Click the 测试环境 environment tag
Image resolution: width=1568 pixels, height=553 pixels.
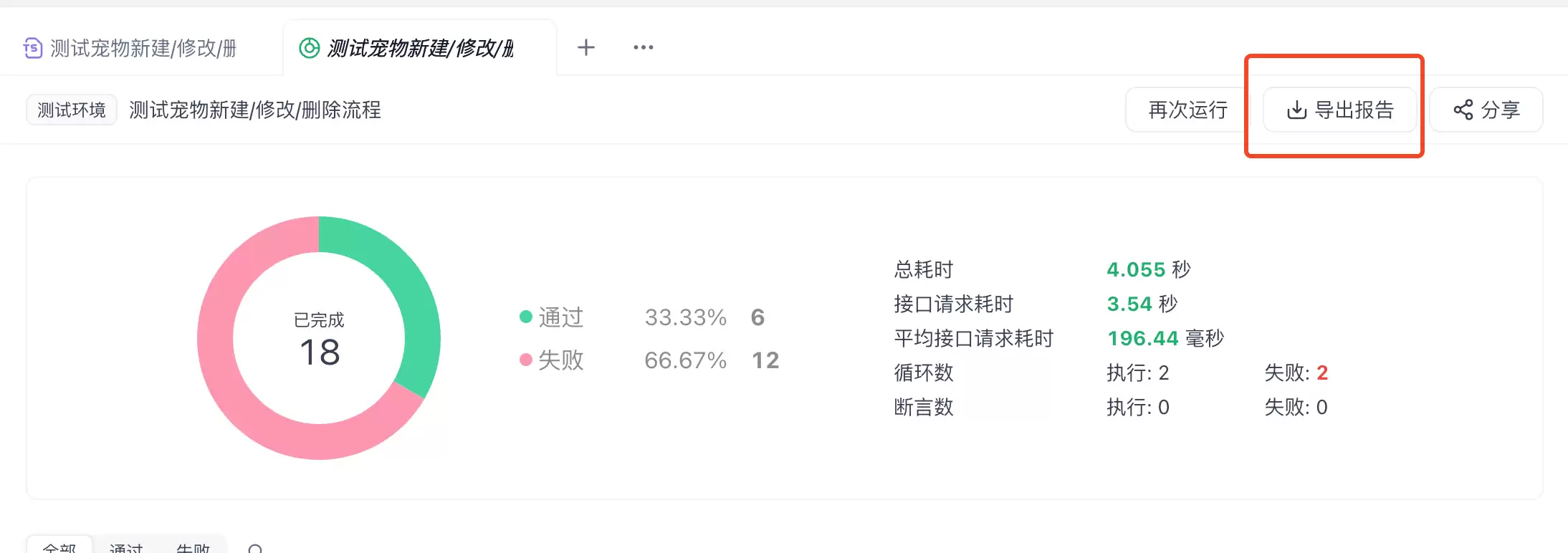72,110
